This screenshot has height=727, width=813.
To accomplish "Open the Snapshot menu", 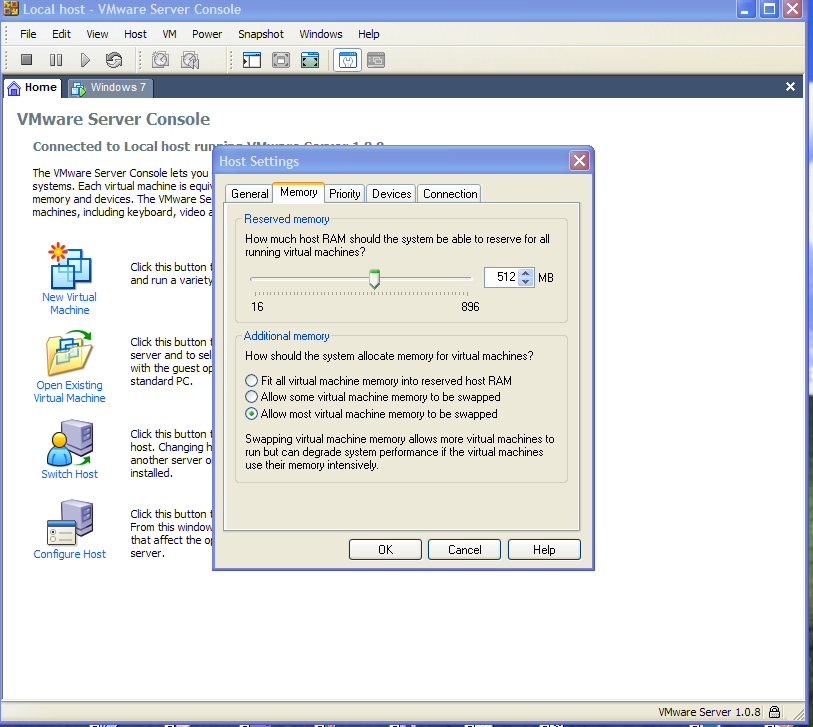I will (x=261, y=34).
